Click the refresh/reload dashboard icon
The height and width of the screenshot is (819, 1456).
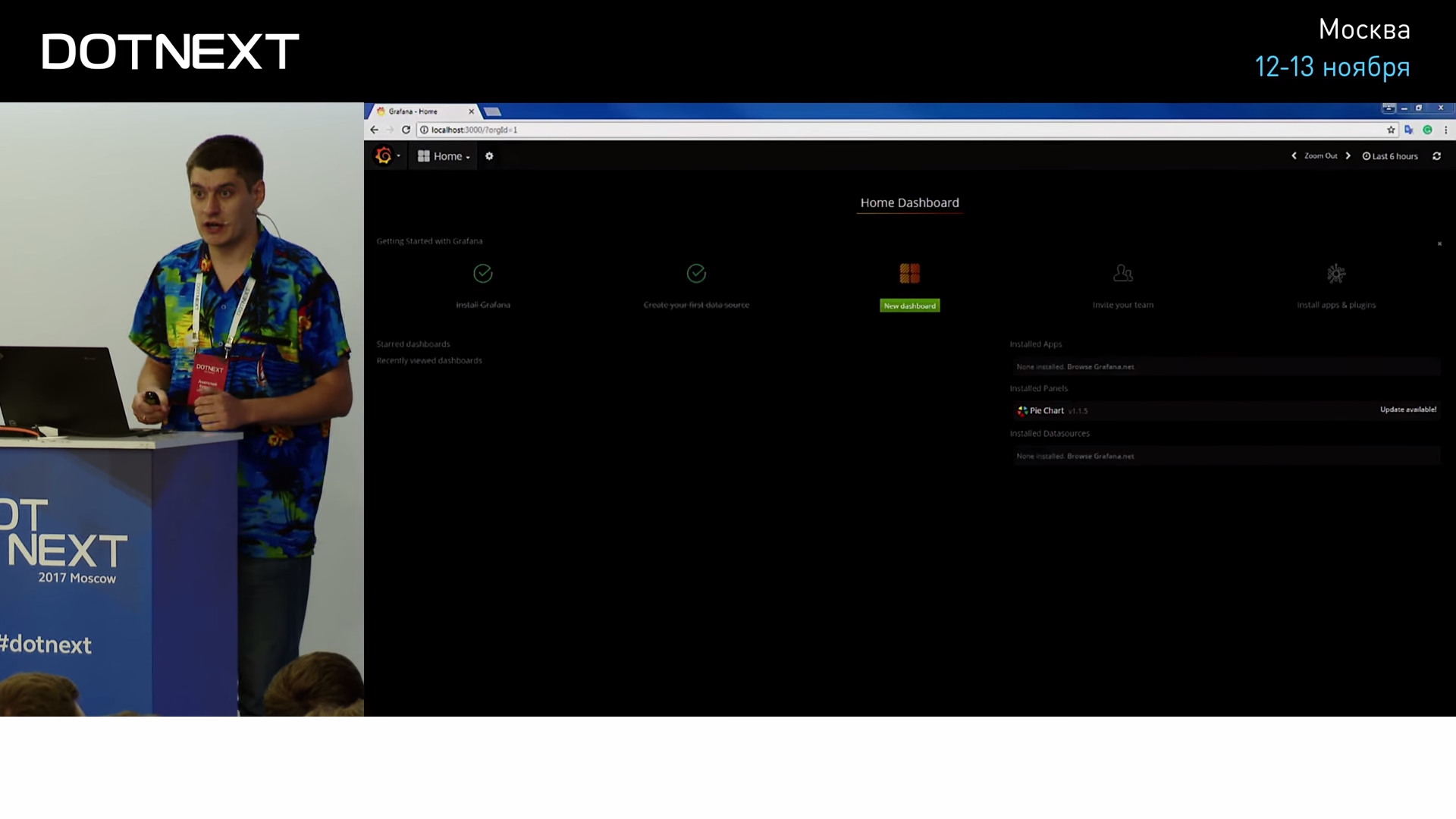[x=1437, y=156]
